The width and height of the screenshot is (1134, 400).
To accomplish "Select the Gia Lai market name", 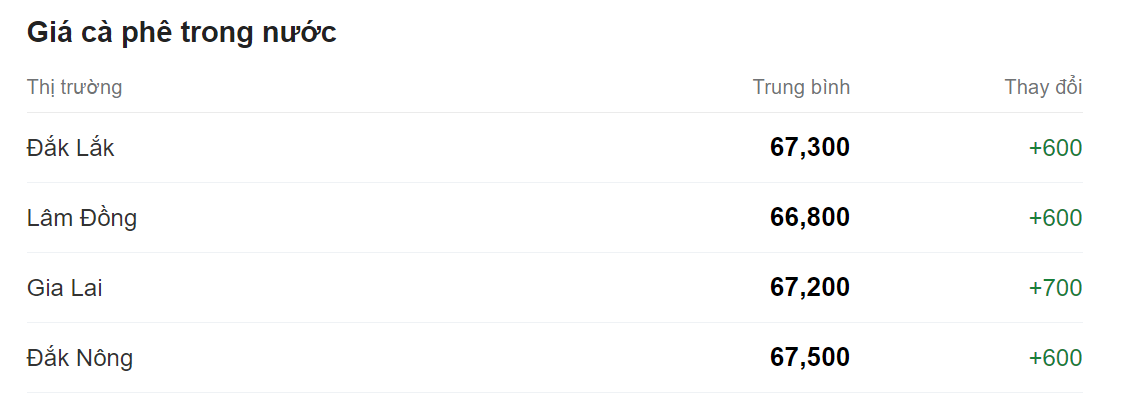I will click(65, 288).
